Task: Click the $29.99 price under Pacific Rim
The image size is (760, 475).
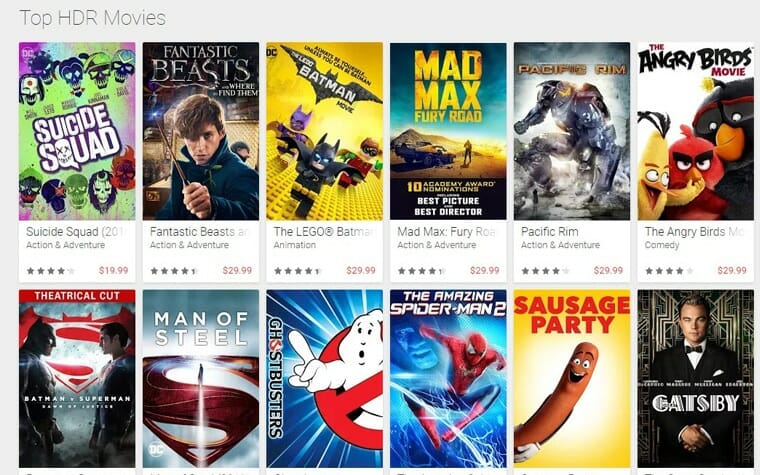Action: coord(608,270)
